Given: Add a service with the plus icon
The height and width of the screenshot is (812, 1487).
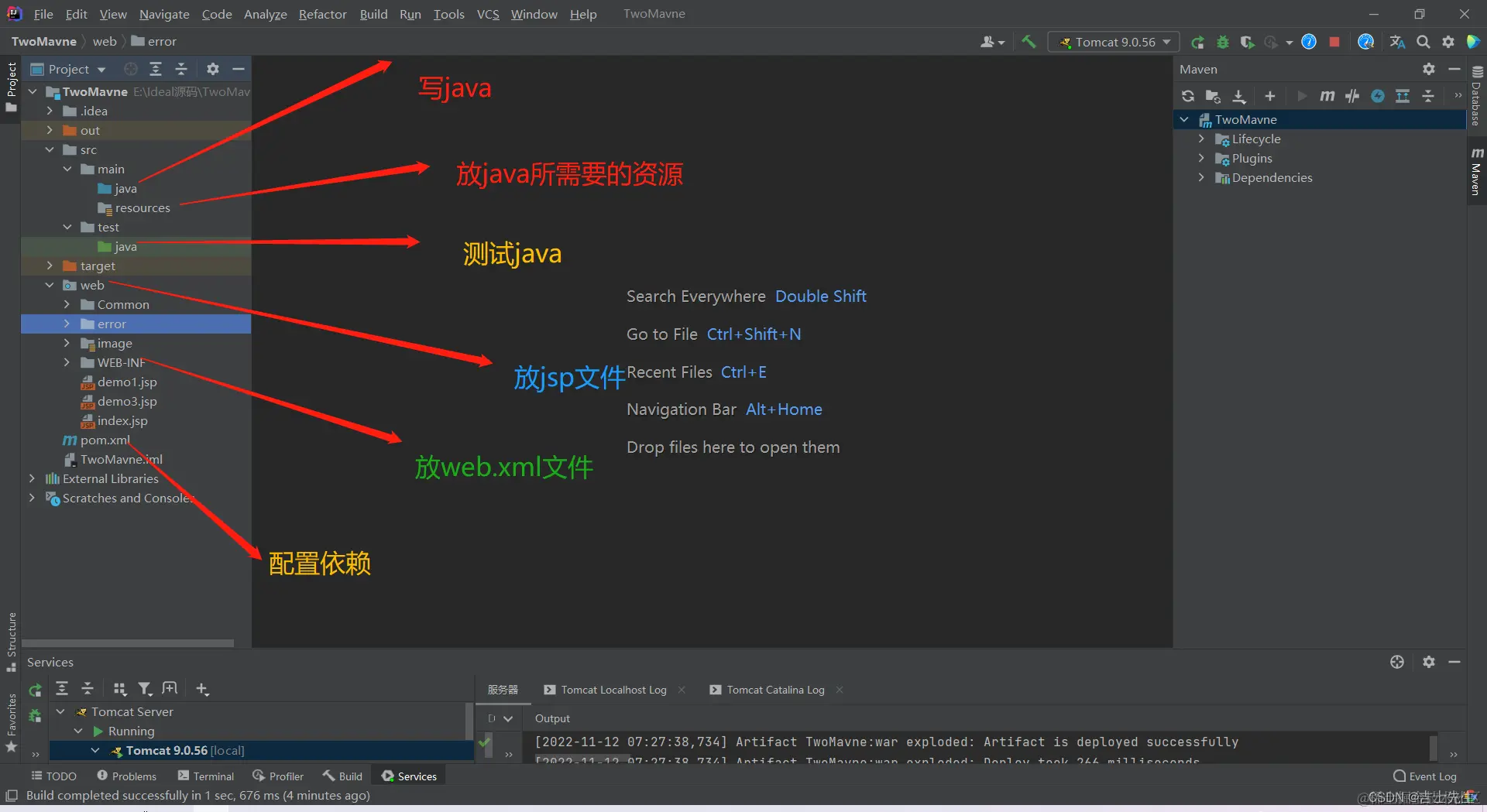Looking at the screenshot, I should click(x=202, y=688).
